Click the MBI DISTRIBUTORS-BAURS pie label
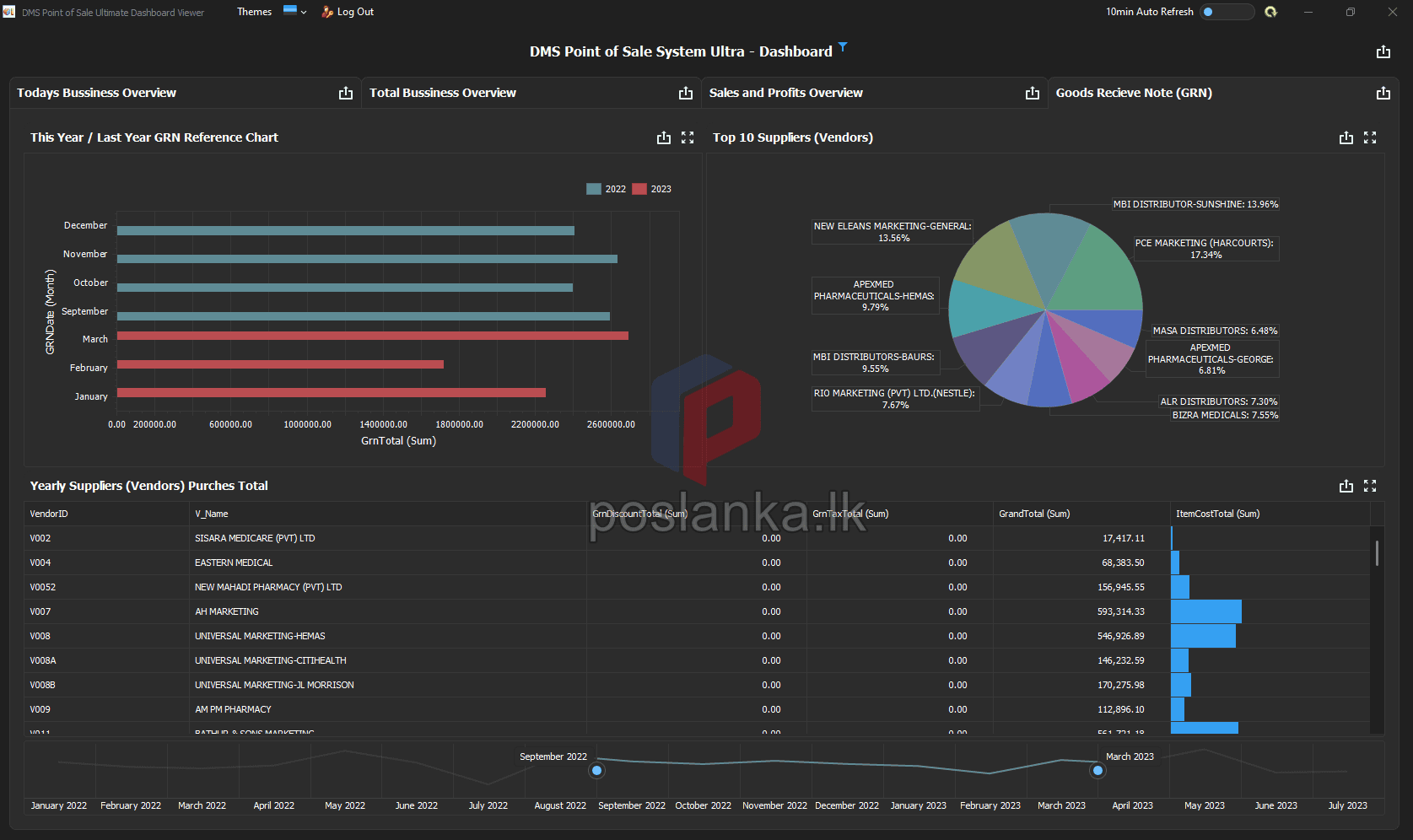Viewport: 1413px width, 840px height. pos(874,363)
